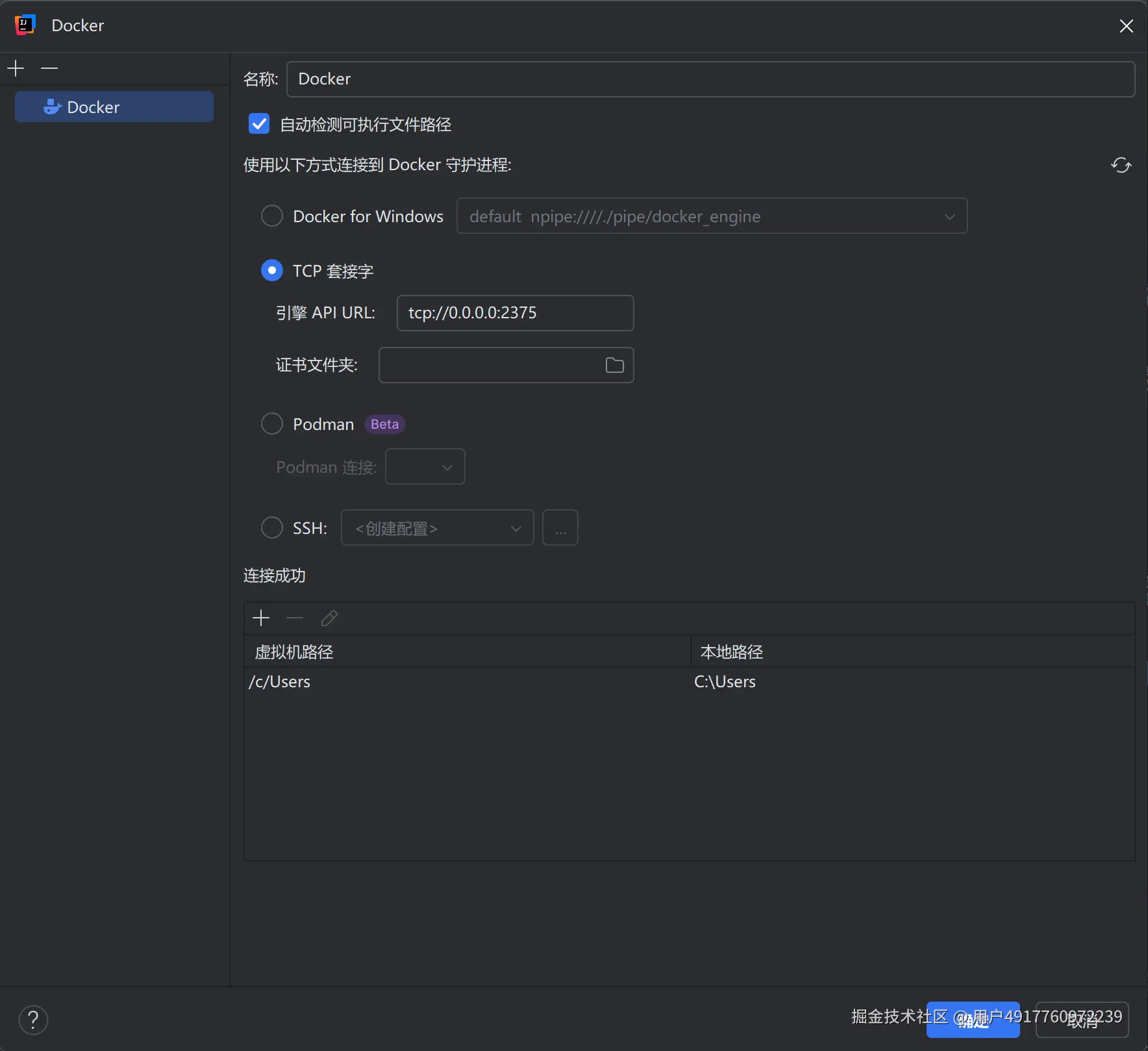Screen dimensions: 1148x1051
Task: Add a new path mapping
Action: coord(261,618)
